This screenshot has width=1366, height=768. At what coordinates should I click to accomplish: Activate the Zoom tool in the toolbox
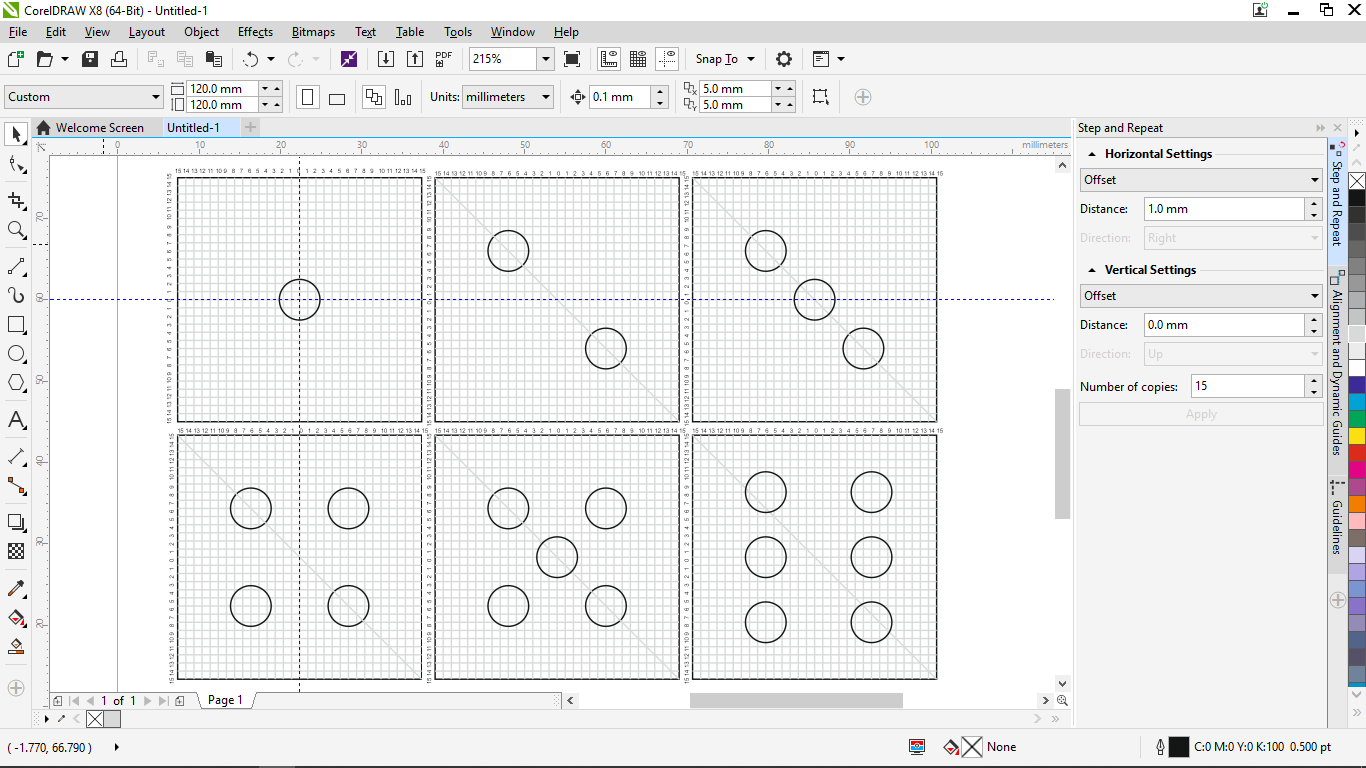point(16,230)
